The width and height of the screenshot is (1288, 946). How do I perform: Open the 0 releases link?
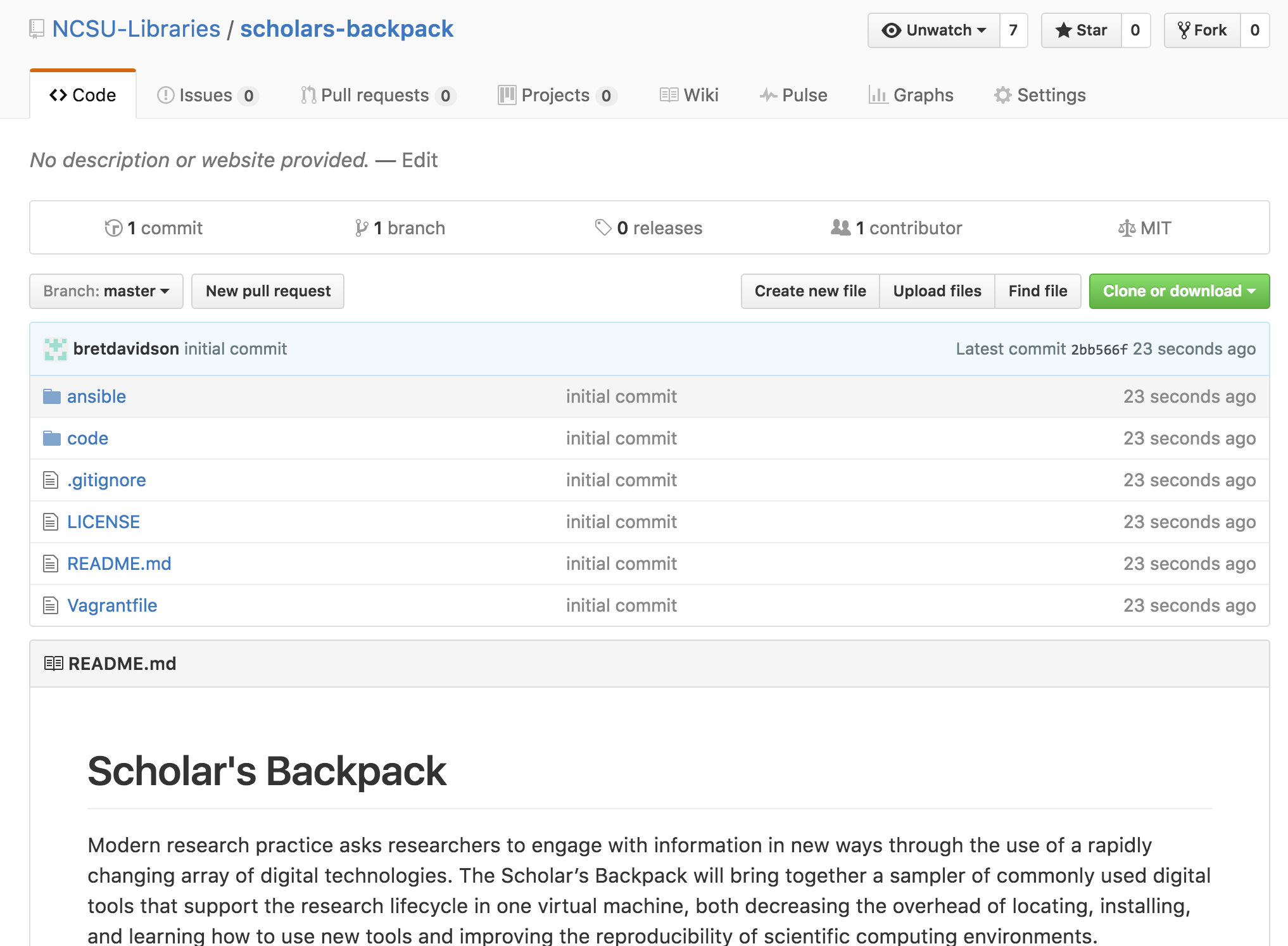click(648, 228)
